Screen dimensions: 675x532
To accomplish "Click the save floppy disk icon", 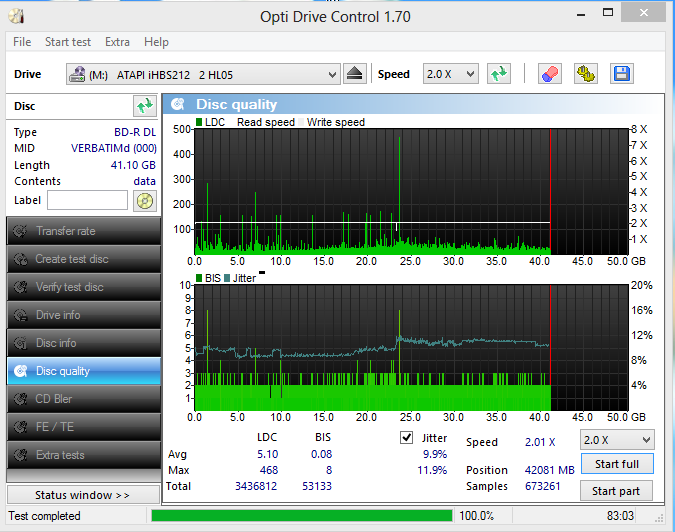I will [x=621, y=74].
